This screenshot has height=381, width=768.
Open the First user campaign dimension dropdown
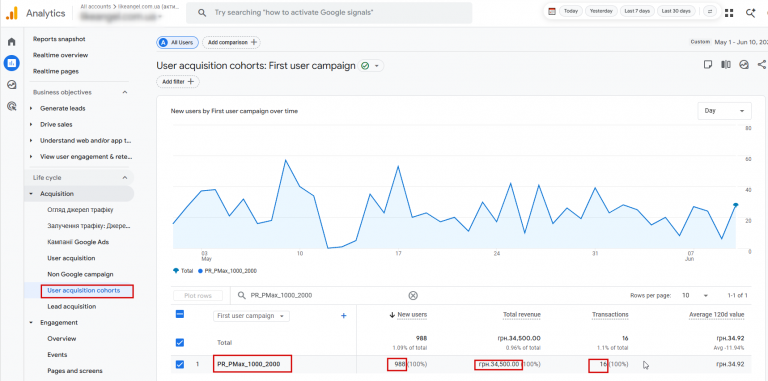251,316
